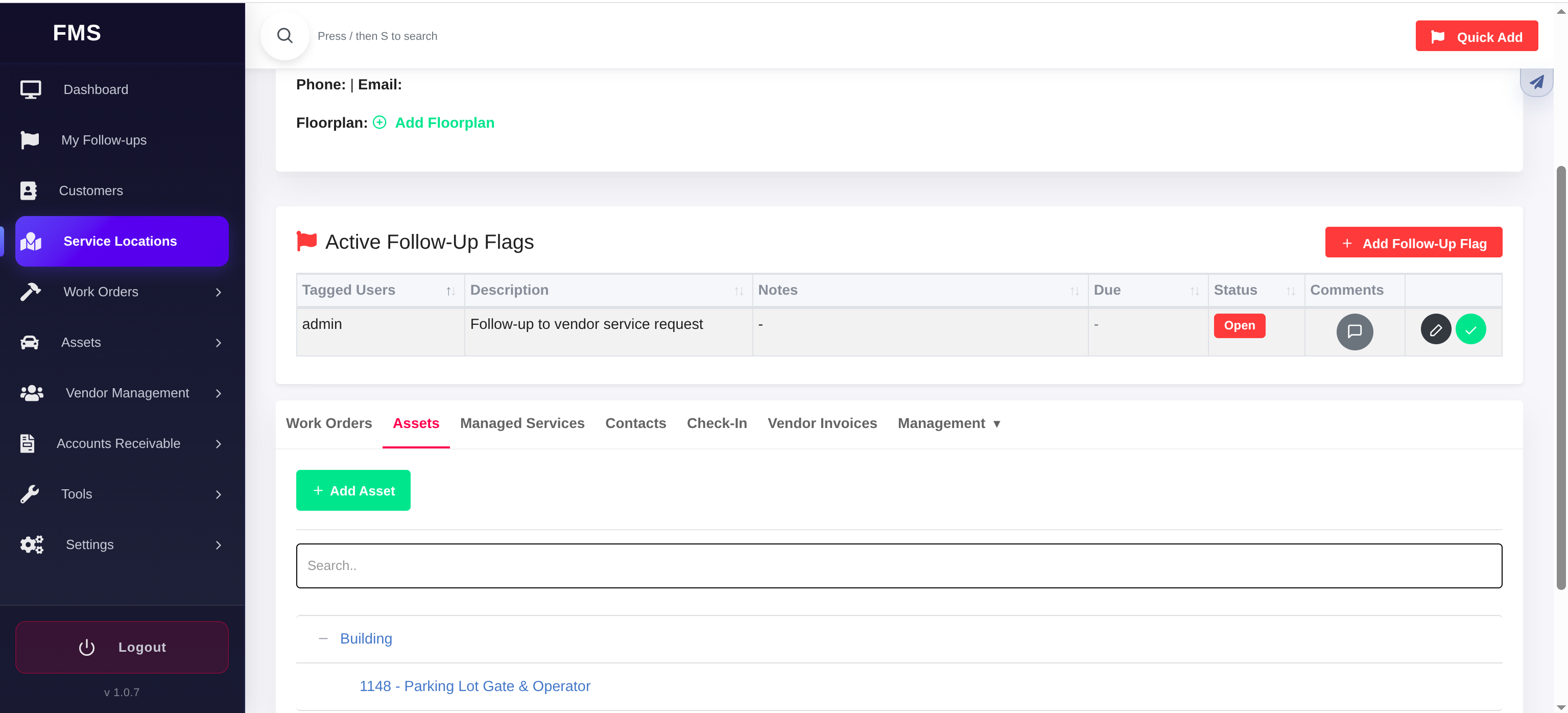Image resolution: width=1568 pixels, height=713 pixels.
Task: Click the green Add Asset button
Action: (353, 490)
